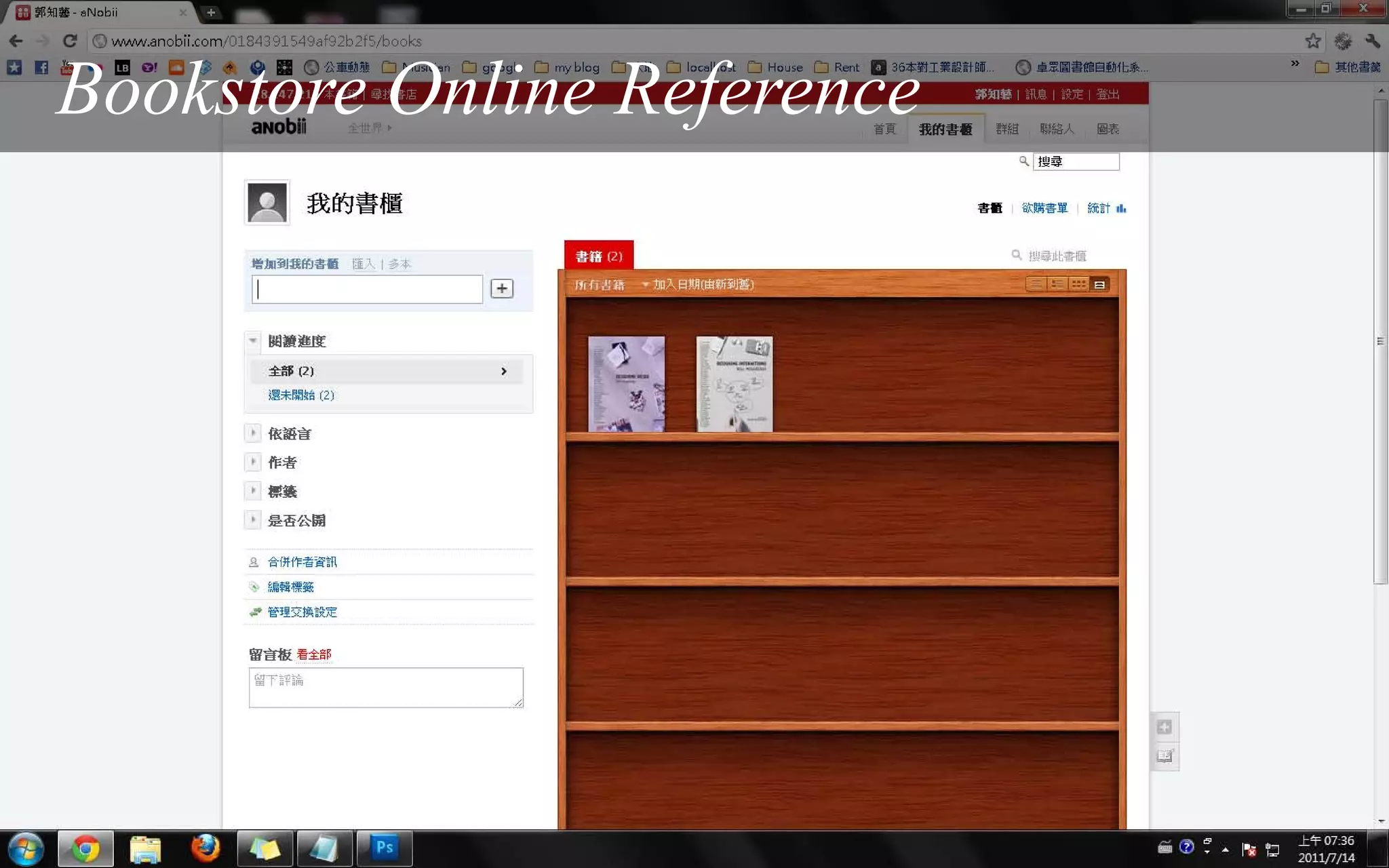Screen dimensions: 1389x868
Task: Open the Chrome wrench menu
Action: coord(1373,41)
